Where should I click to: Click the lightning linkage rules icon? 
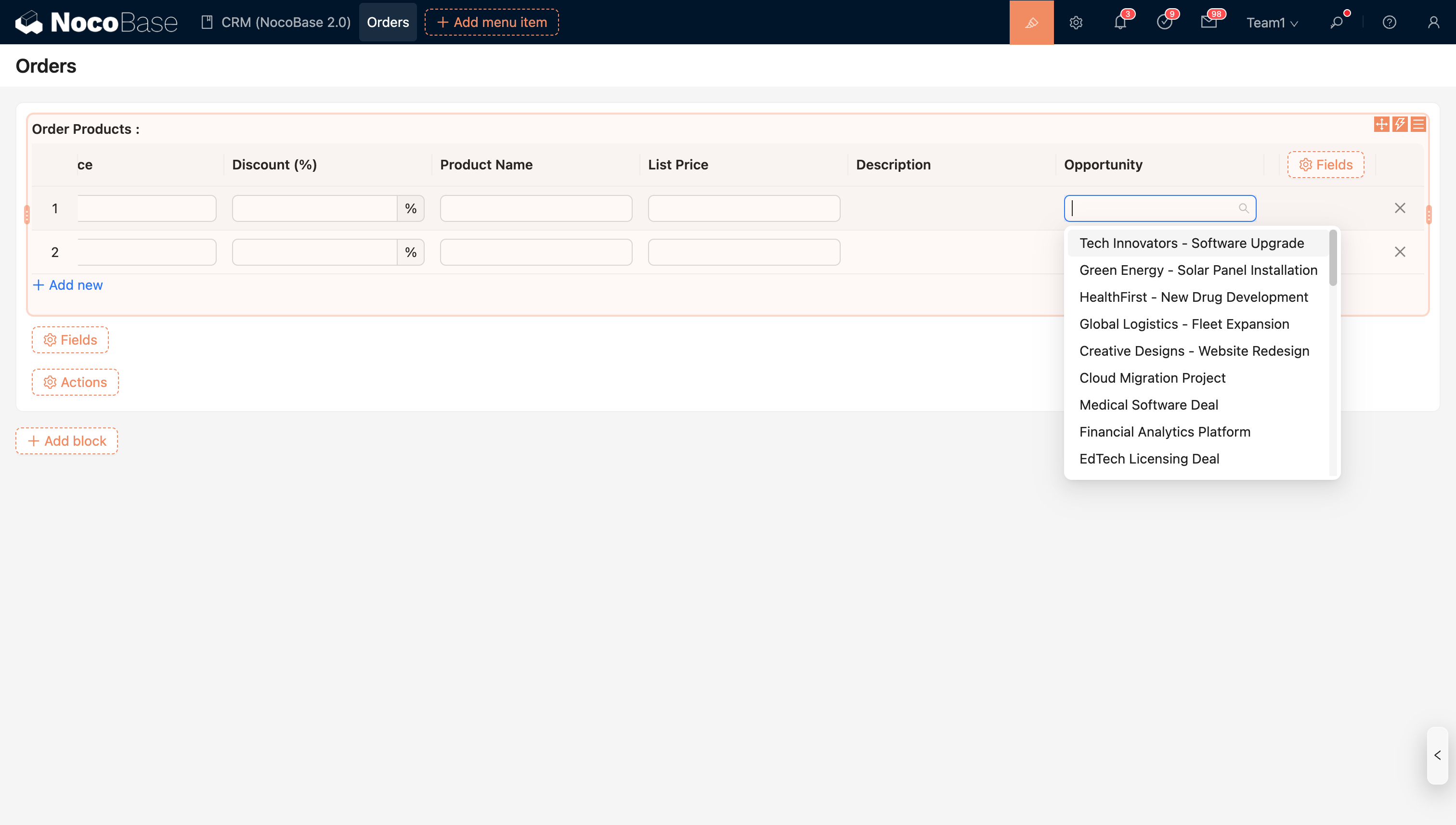point(1400,124)
